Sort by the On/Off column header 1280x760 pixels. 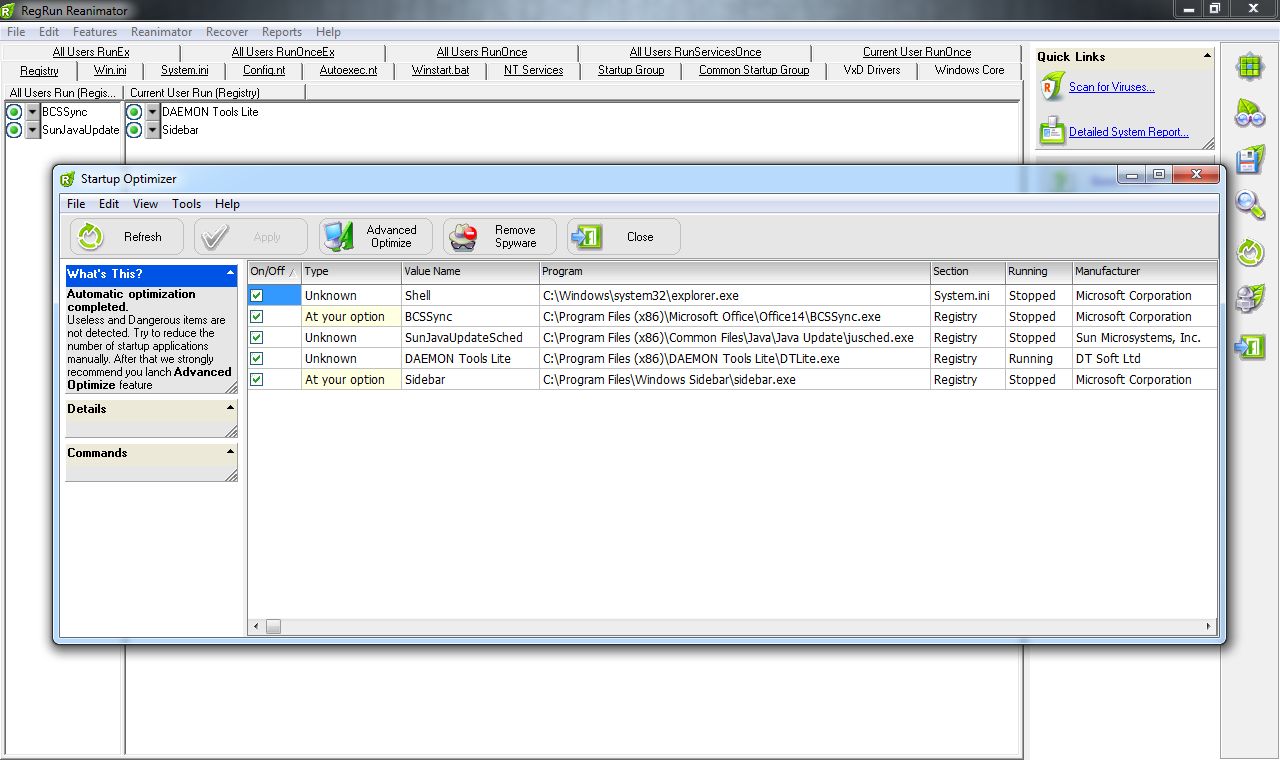pos(274,271)
